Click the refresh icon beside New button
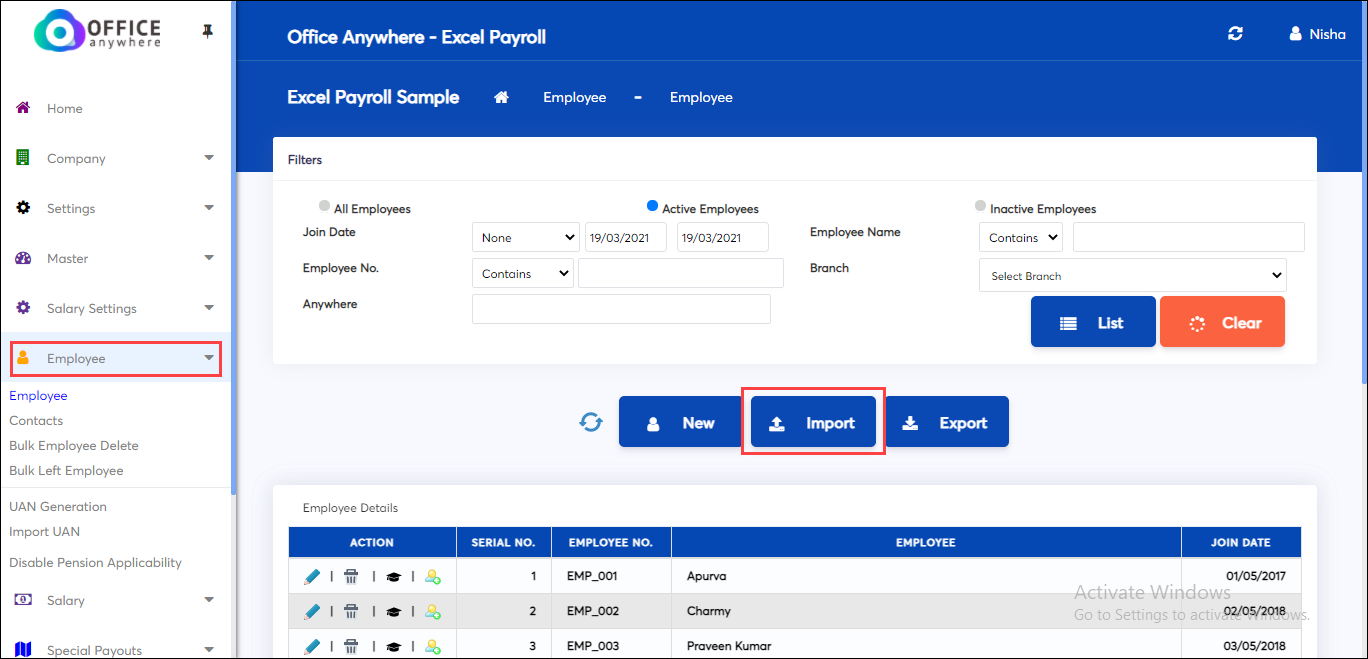The image size is (1368, 659). (591, 422)
